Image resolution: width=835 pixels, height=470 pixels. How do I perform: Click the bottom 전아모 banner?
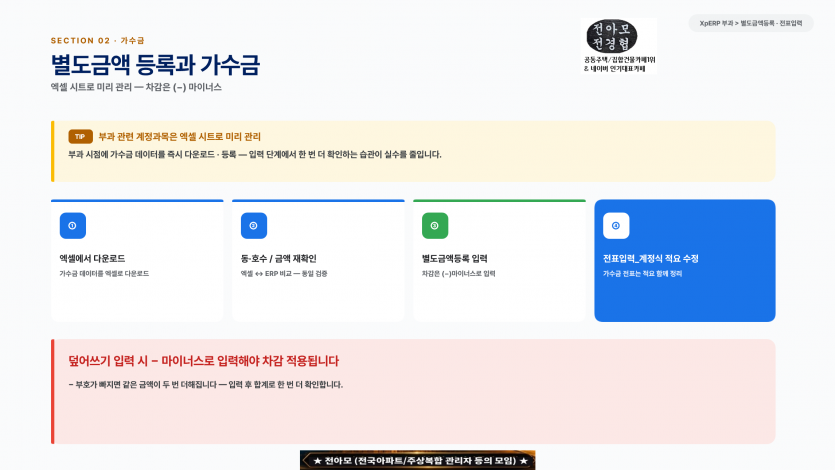coord(418,460)
